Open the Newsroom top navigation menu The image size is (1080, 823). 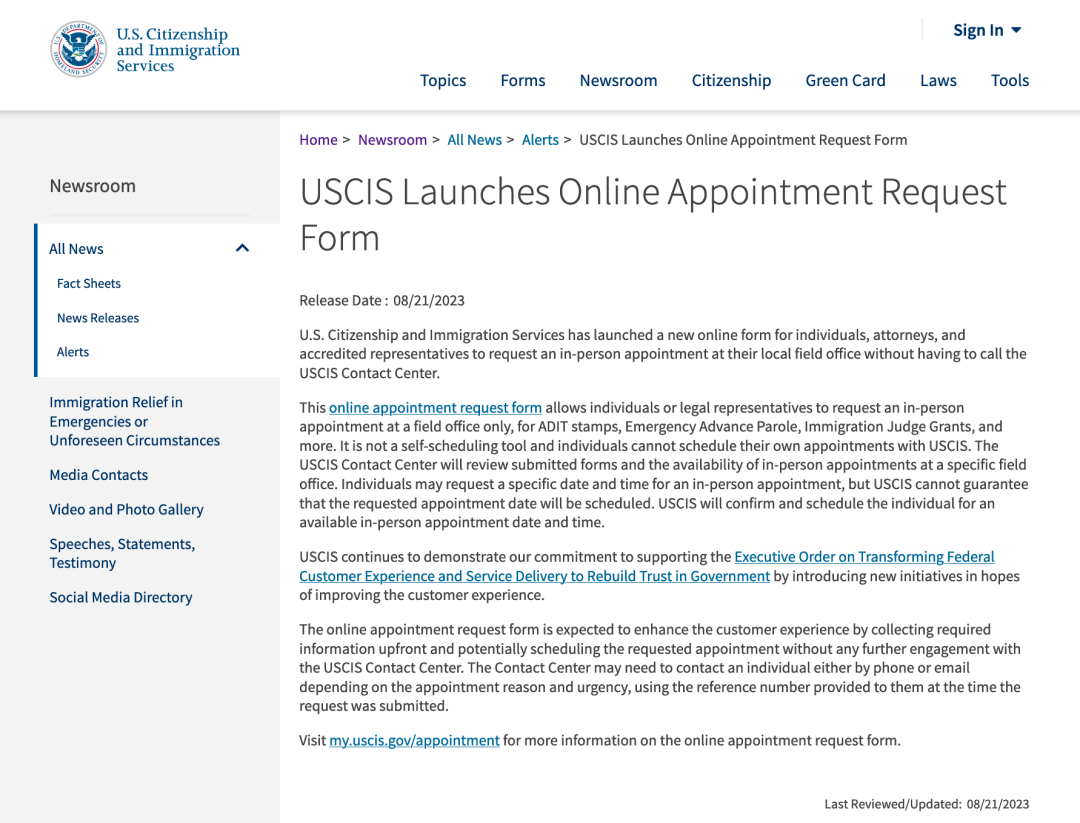[619, 81]
